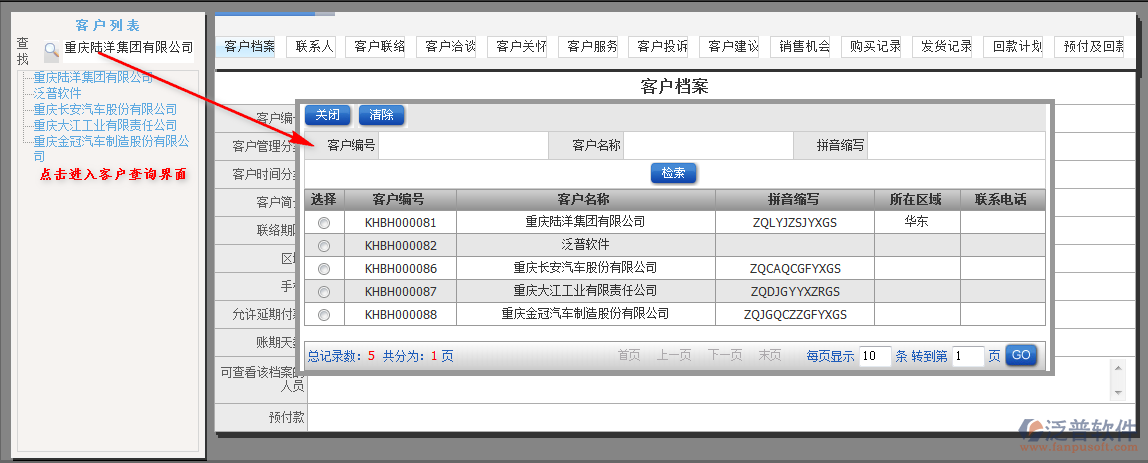Click the 每页显示 count field
The height and width of the screenshot is (463, 1148).
pos(874,356)
